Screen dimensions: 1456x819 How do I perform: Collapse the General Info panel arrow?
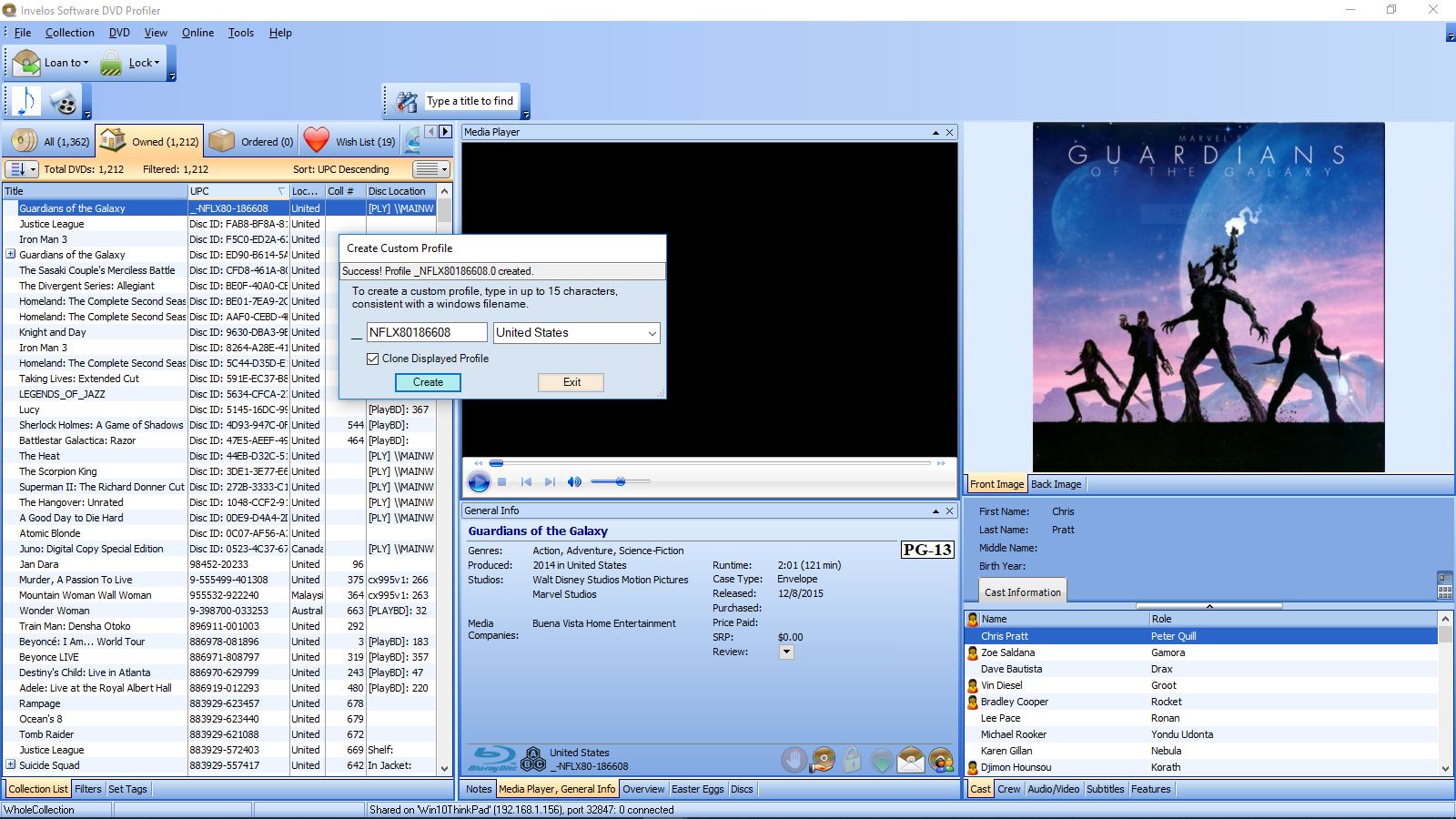[x=935, y=511]
